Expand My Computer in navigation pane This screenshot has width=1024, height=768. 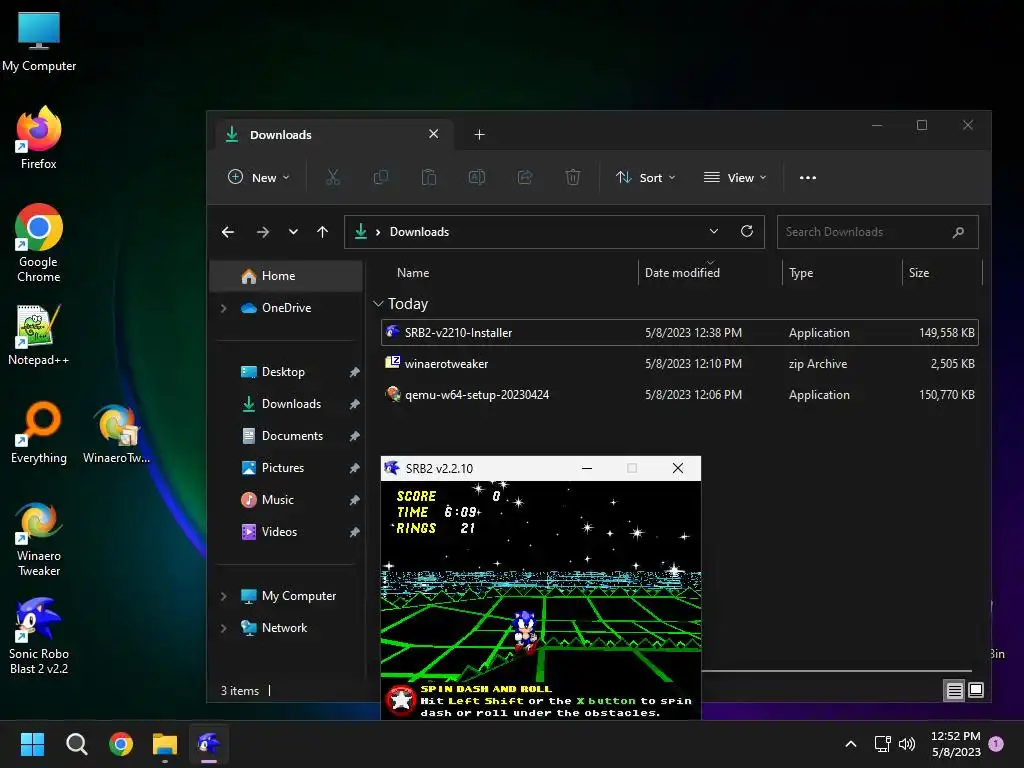[223, 596]
